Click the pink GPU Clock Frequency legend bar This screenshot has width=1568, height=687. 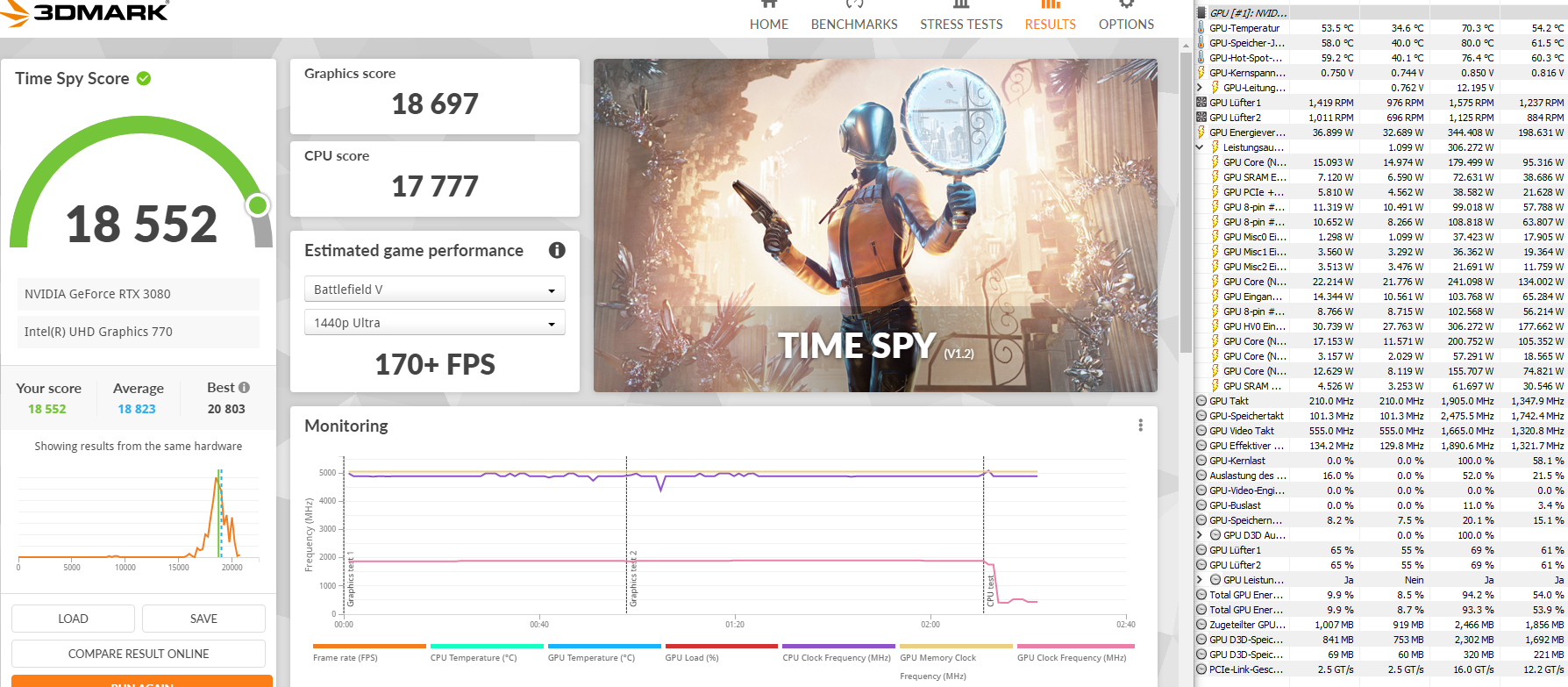click(x=1074, y=646)
